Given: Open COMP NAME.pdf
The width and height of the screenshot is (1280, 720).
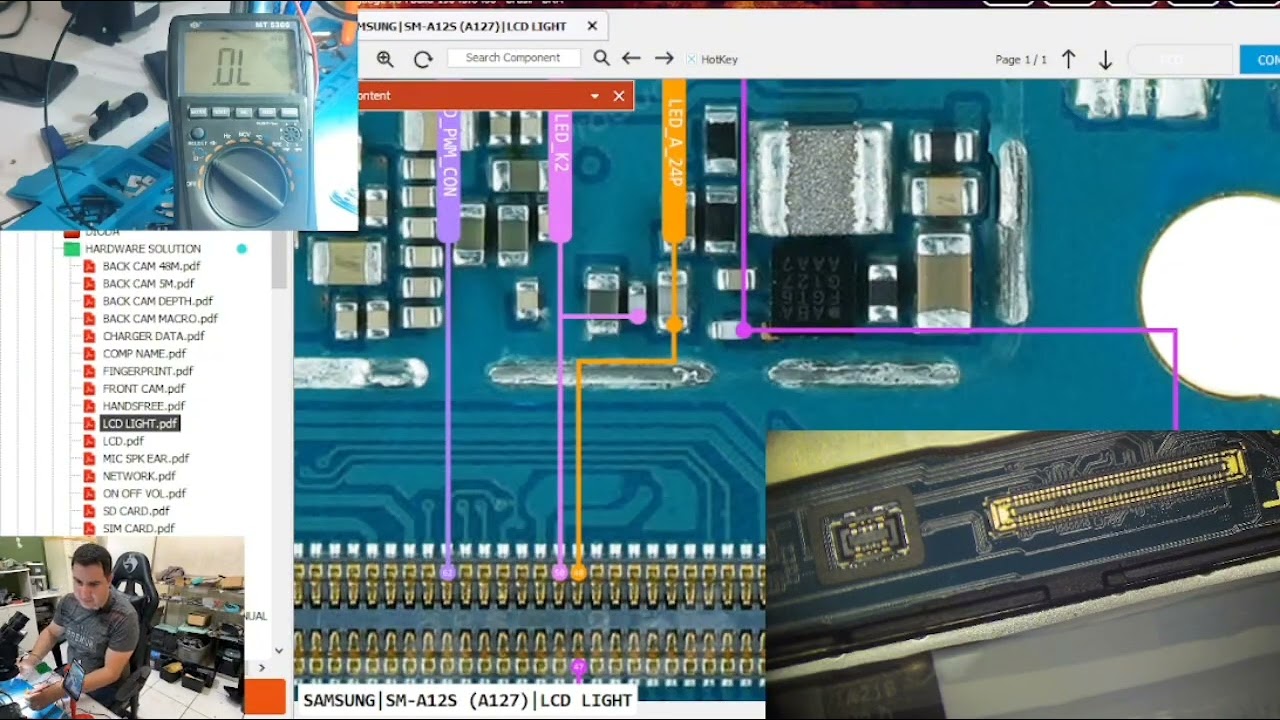Looking at the screenshot, I should pos(144,353).
